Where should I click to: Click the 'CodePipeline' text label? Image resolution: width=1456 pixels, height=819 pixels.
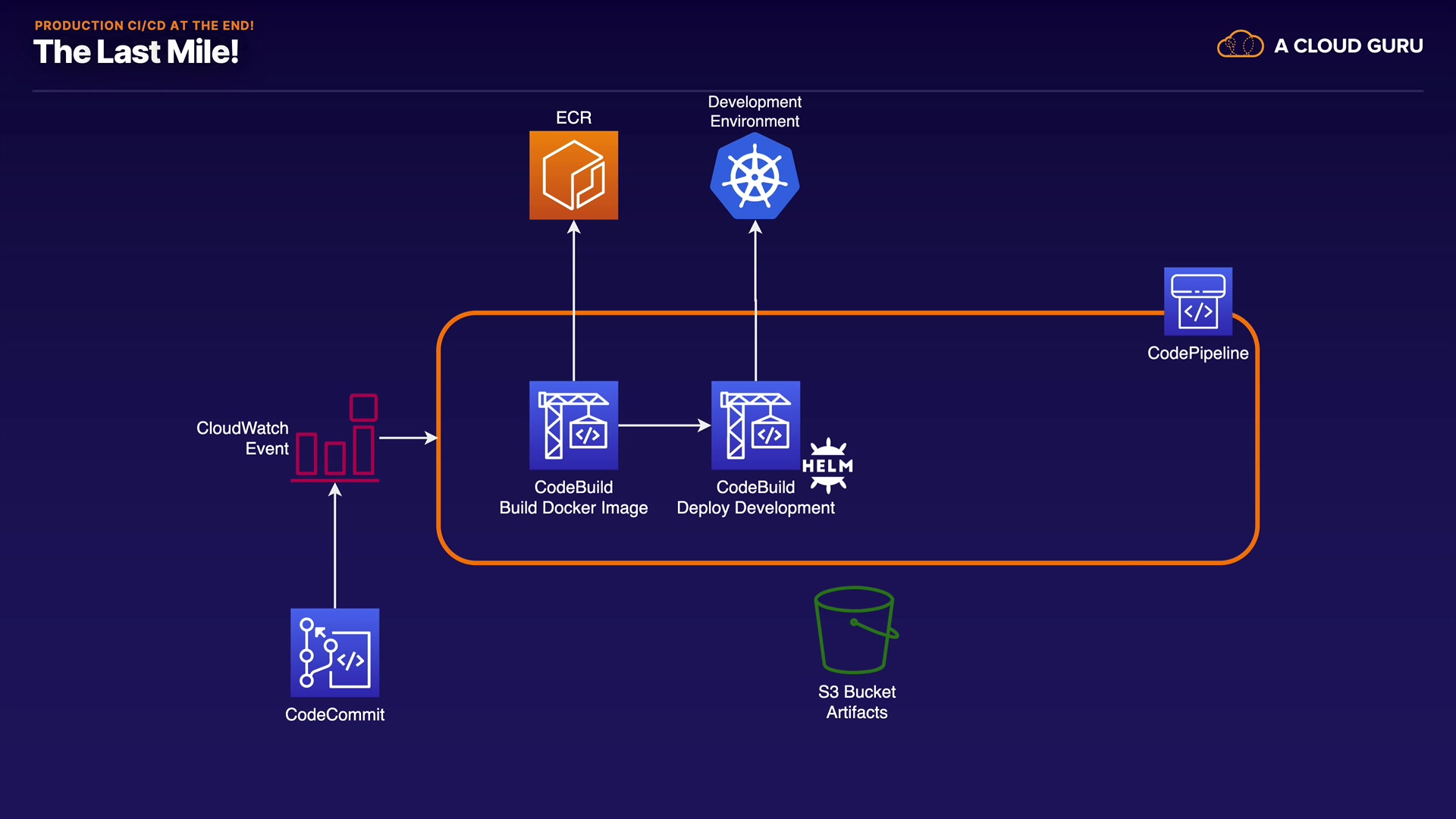pos(1197,353)
